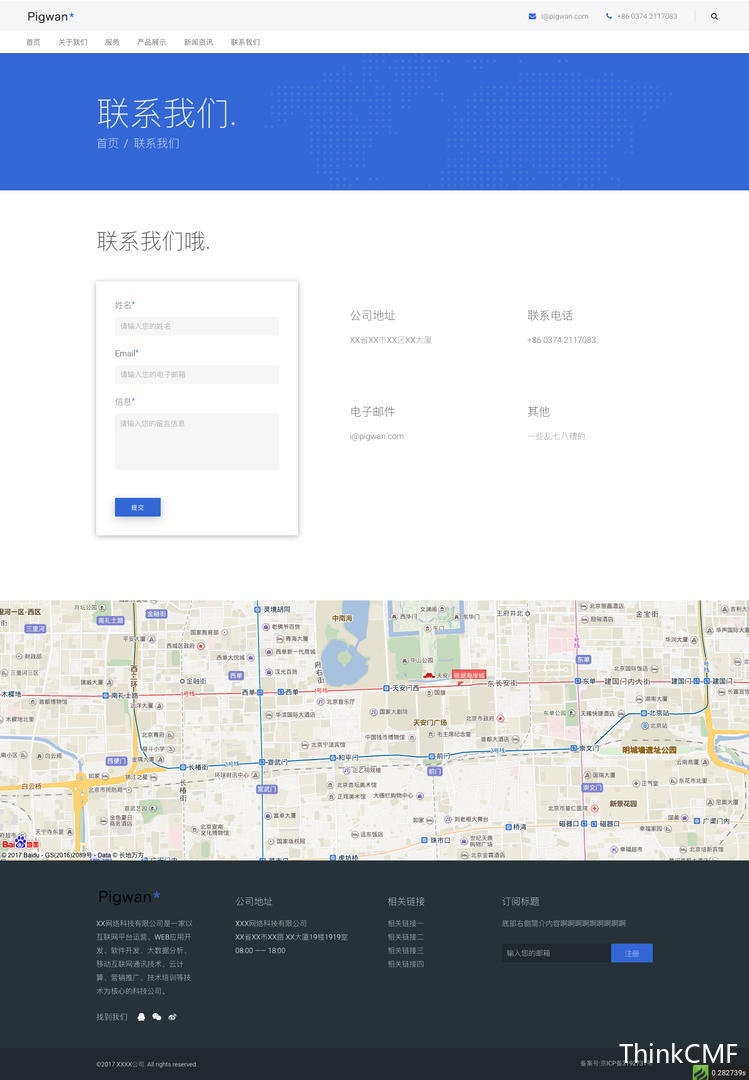Click the 公司地址 heading in contact section
The image size is (749, 1080).
coord(372,315)
